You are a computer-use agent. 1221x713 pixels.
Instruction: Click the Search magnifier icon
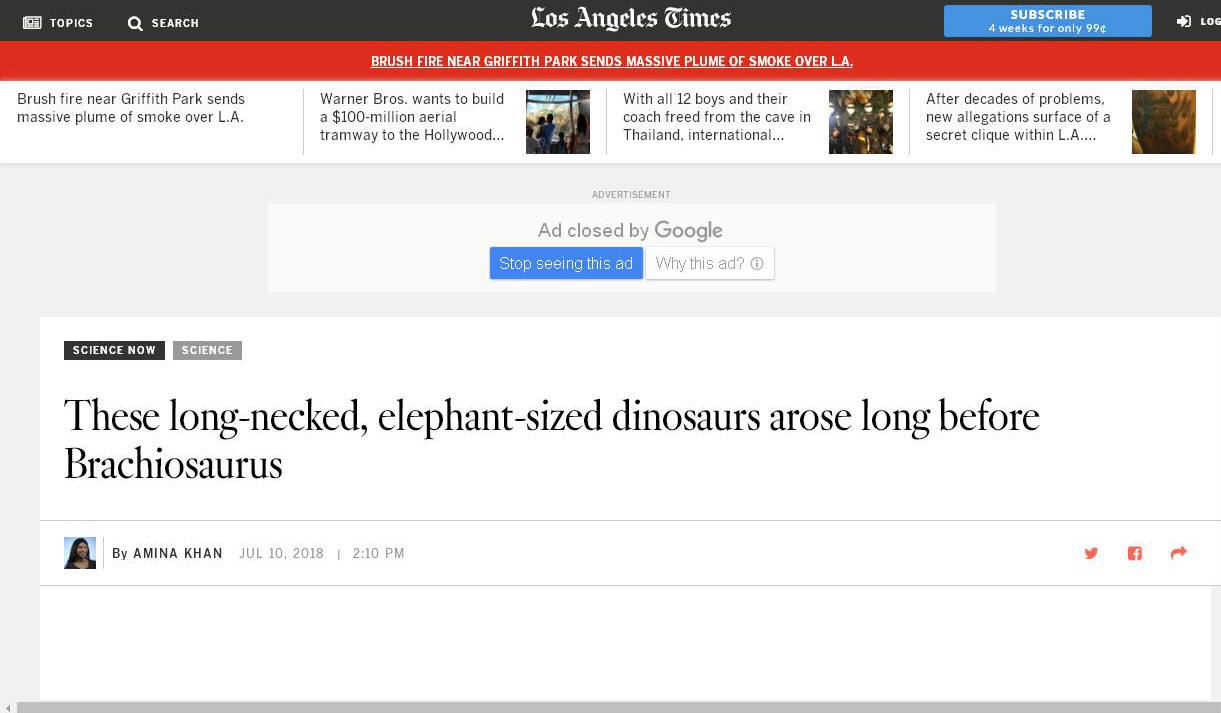pyautogui.click(x=135, y=23)
